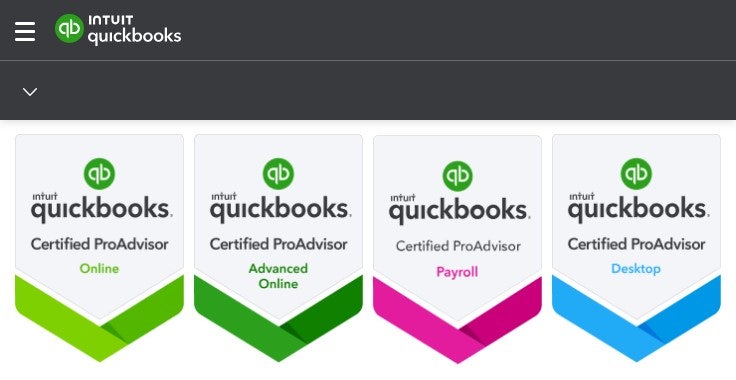Select the blue "Desktop" label text
736x380 pixels.
(x=636, y=269)
